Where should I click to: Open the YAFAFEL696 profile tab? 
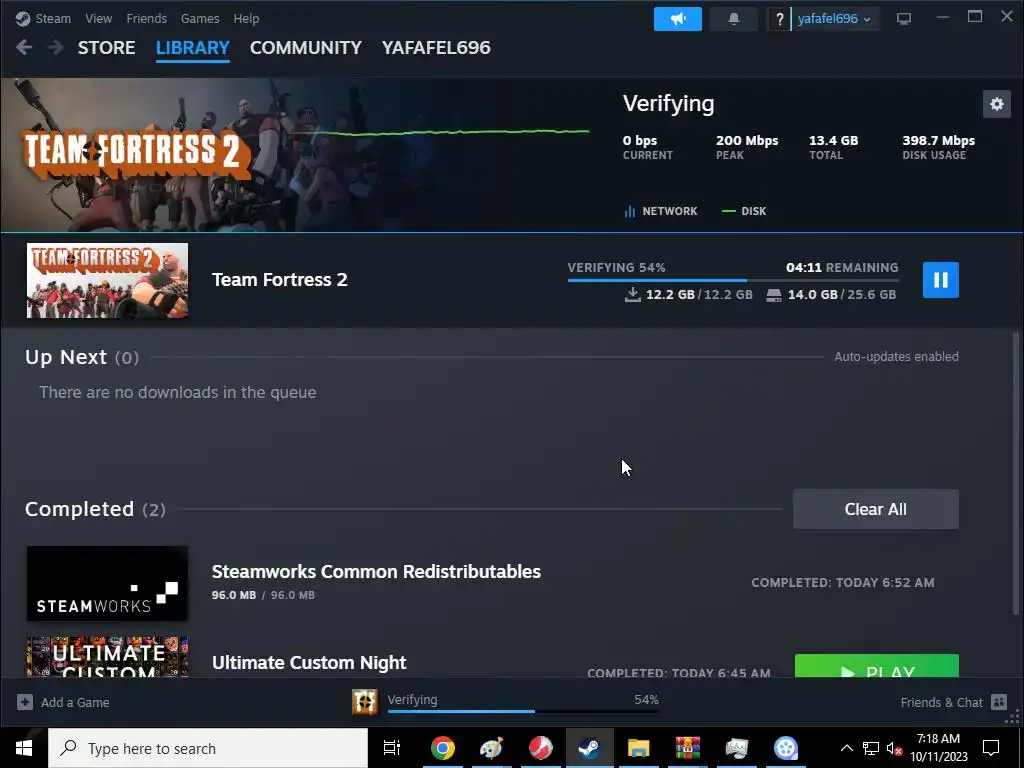point(436,48)
